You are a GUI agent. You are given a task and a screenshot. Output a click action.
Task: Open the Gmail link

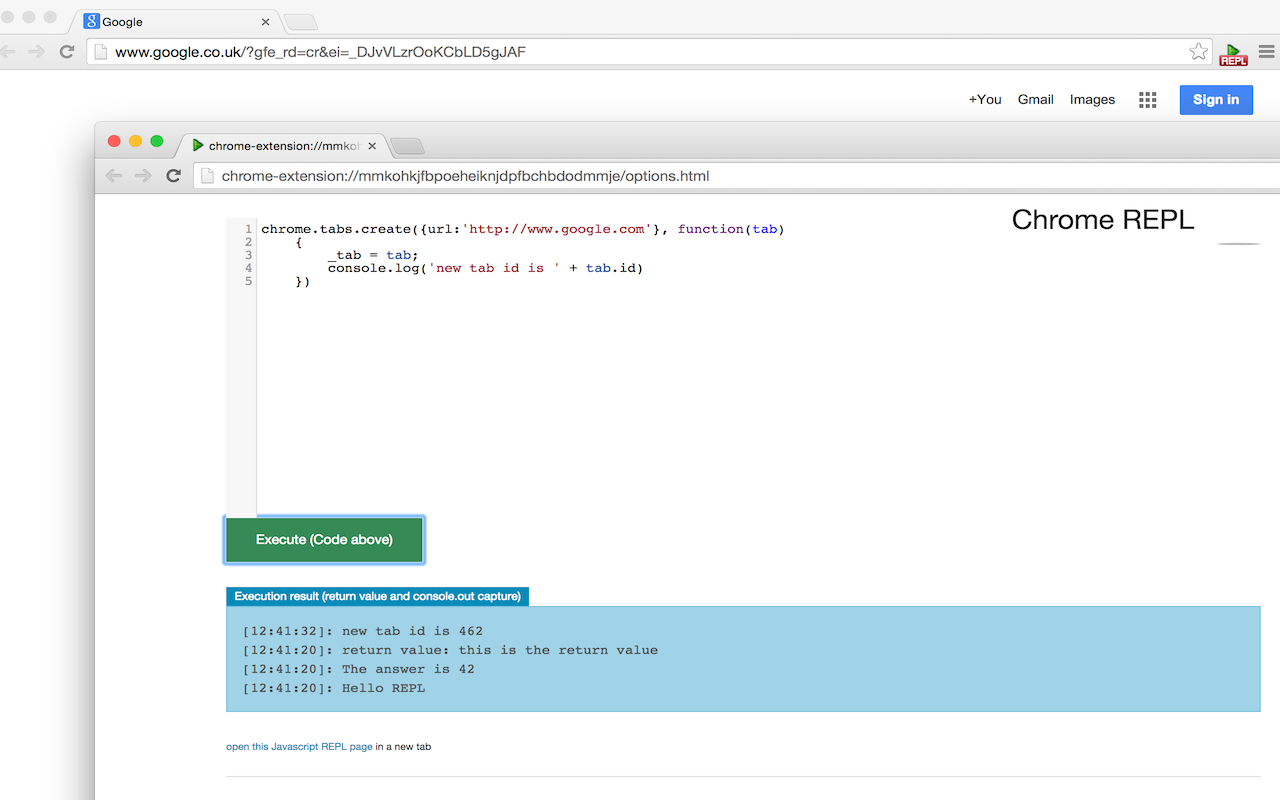[x=1036, y=100]
